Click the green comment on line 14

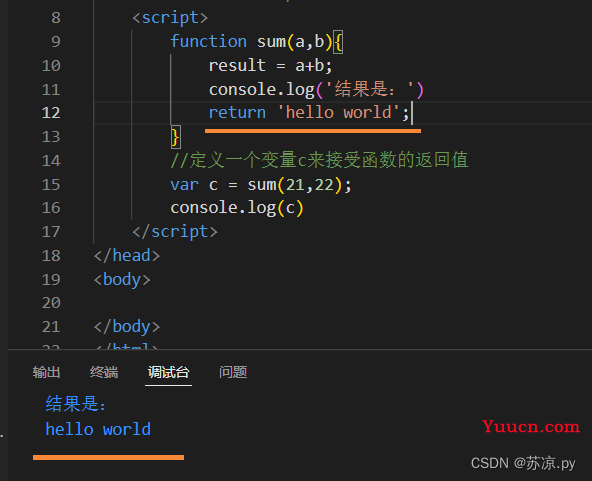point(319,160)
